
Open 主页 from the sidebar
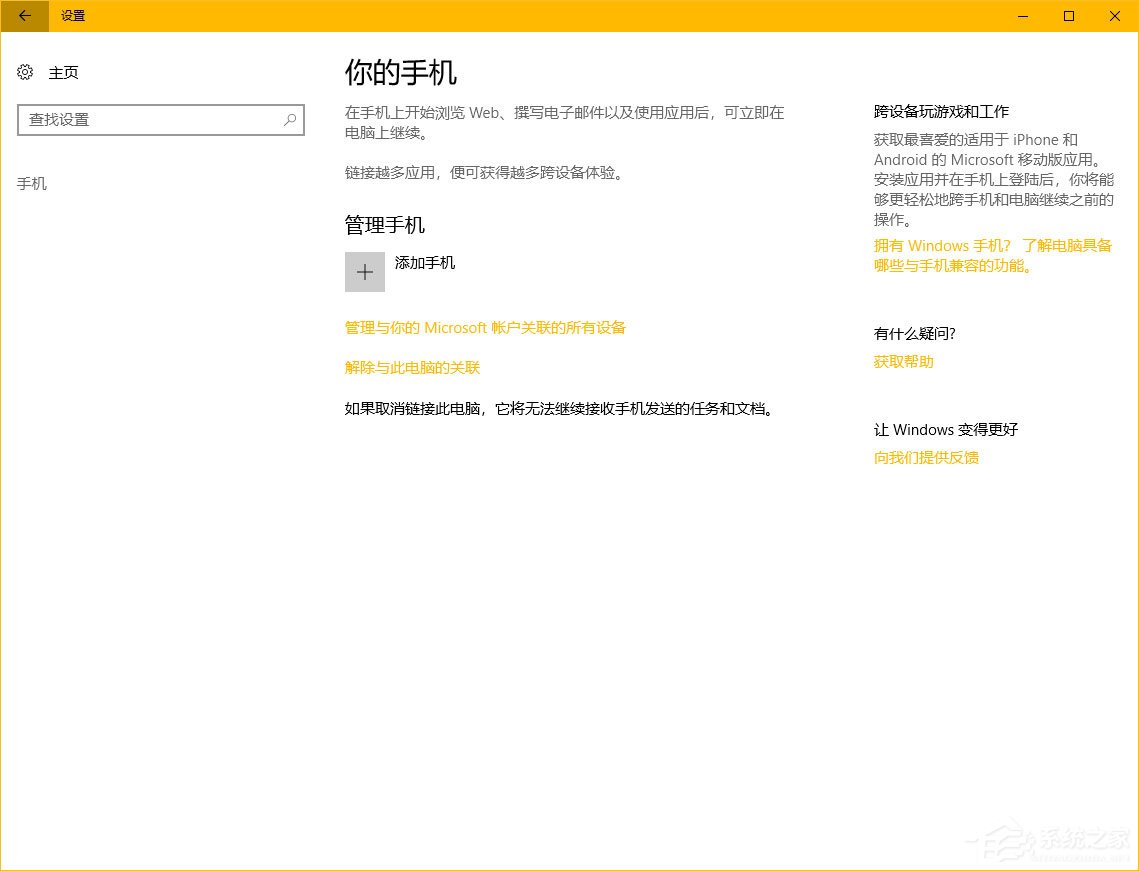[63, 72]
